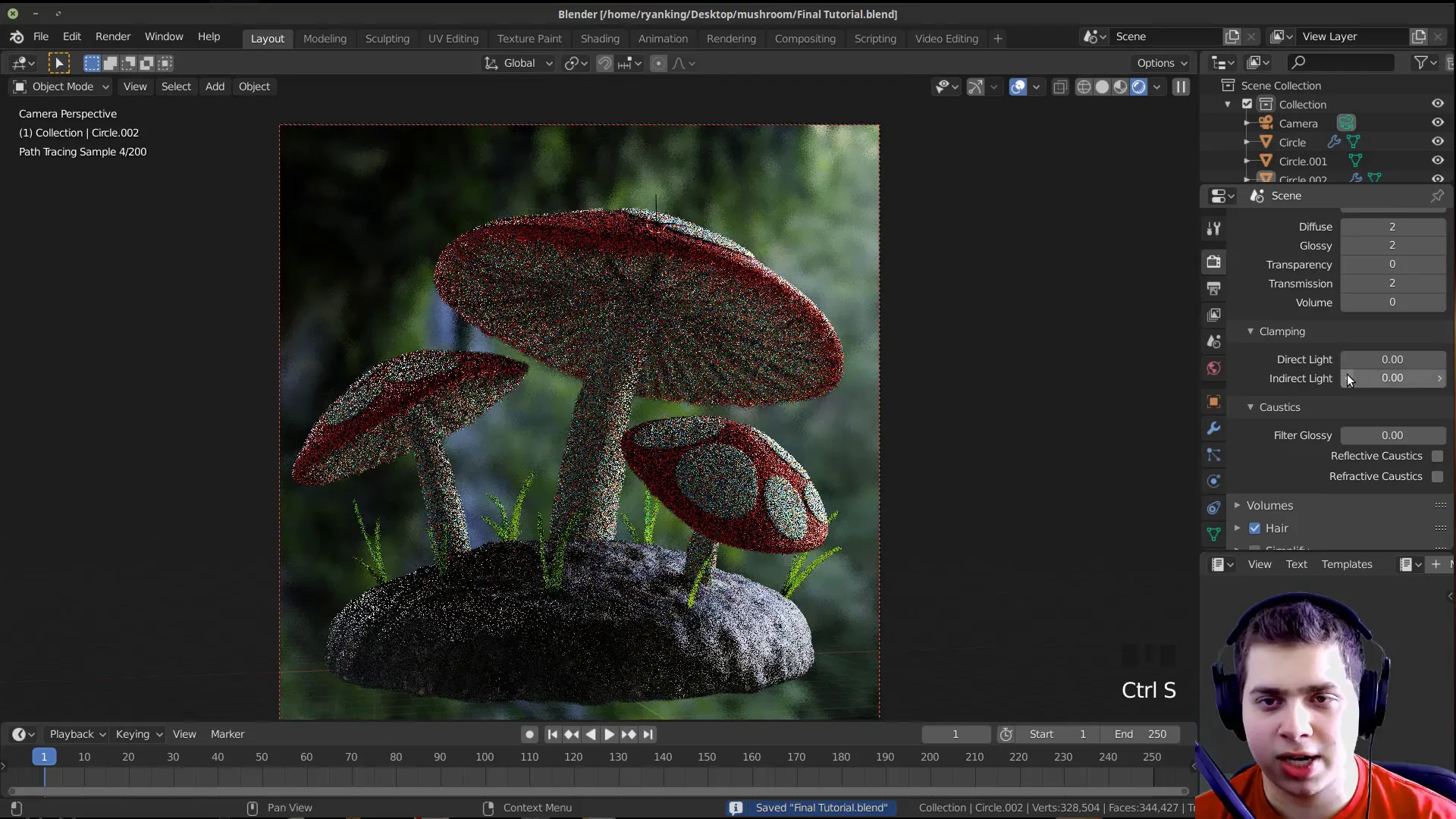This screenshot has width=1456, height=819.
Task: Open the Shading workspace tab
Action: (x=600, y=38)
